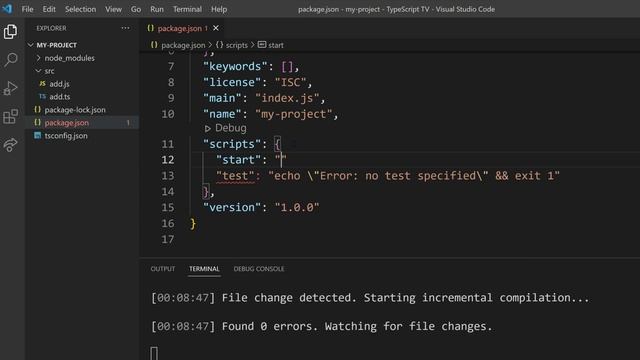Click the TS icon of add.ts

pyautogui.click(x=42, y=97)
